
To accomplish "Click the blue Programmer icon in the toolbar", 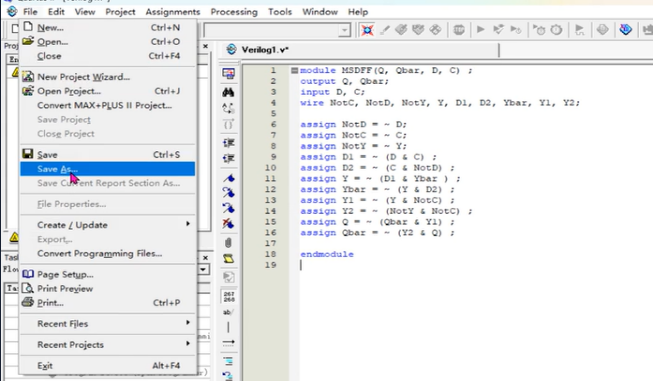I will point(626,30).
